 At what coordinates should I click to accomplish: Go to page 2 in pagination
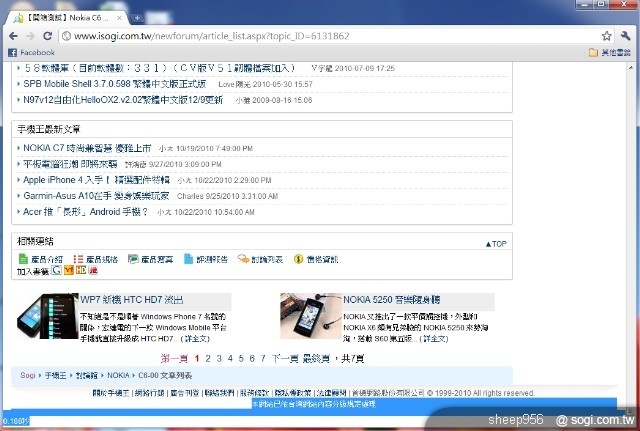pyautogui.click(x=208, y=357)
